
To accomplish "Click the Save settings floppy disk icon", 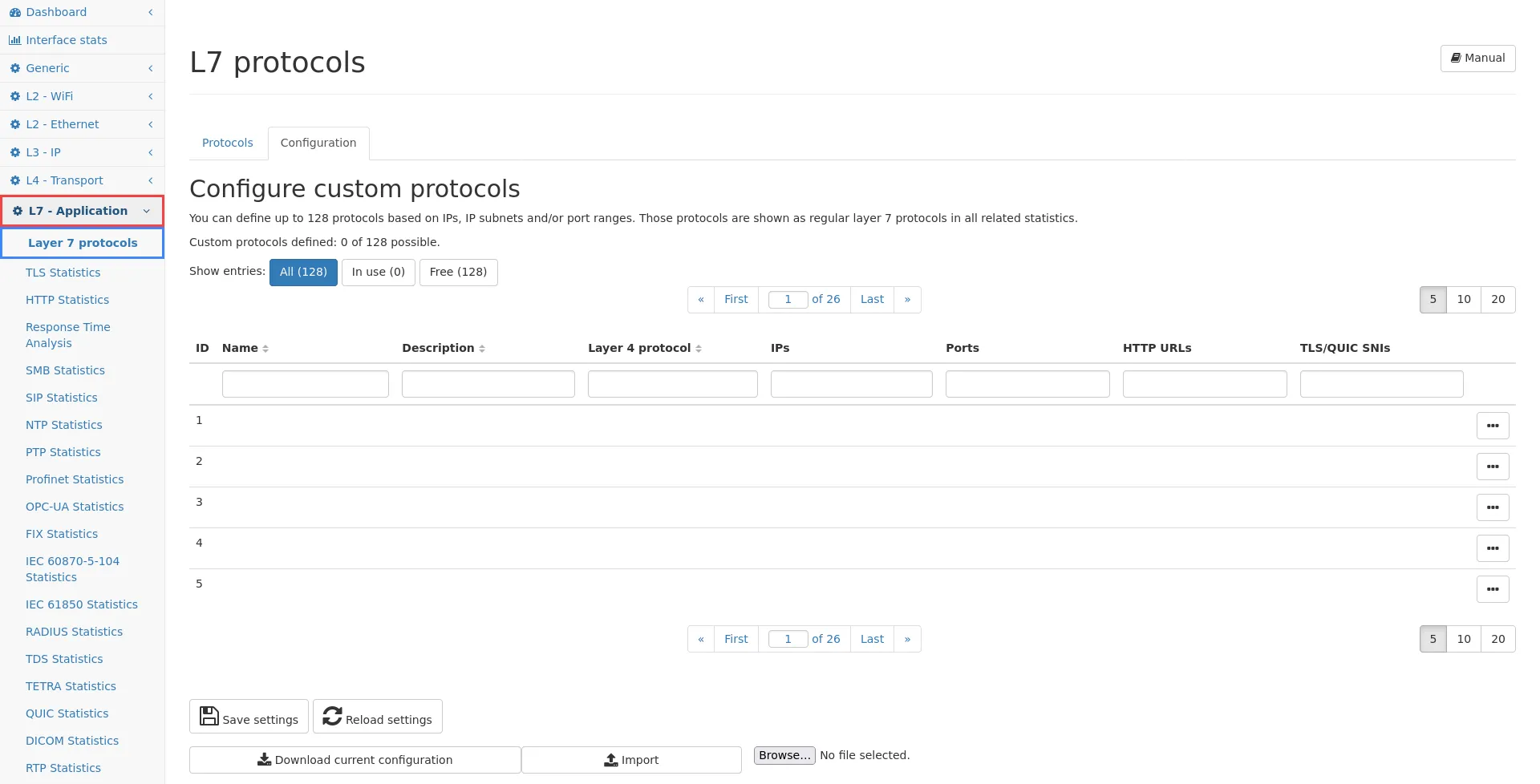I will (209, 716).
